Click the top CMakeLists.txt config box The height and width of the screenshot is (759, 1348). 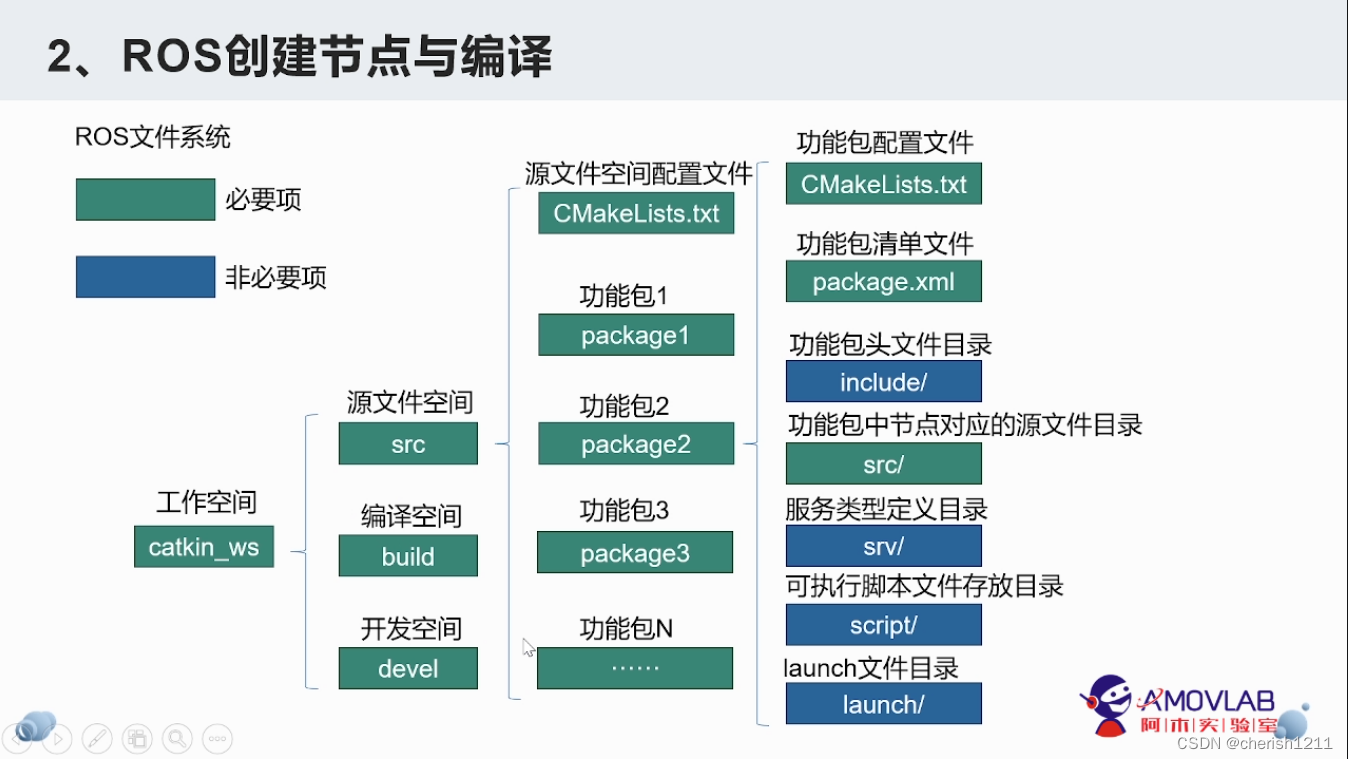(884, 184)
